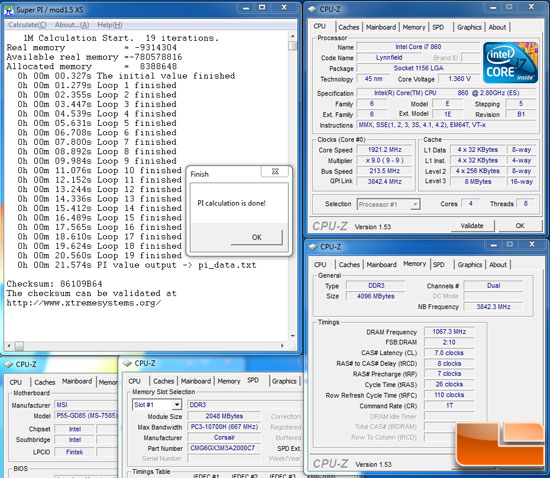
Task: Select CPU tab in Memory CPU-Z window
Action: pyautogui.click(x=320, y=265)
